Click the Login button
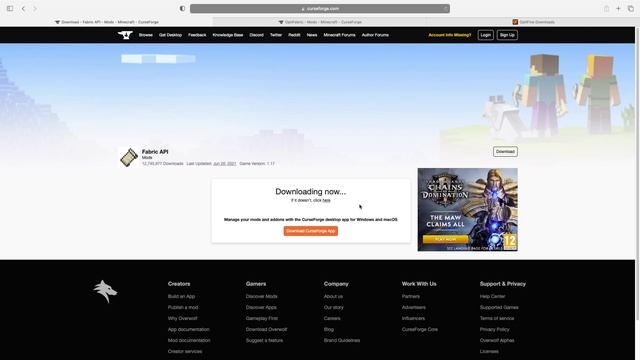Image resolution: width=640 pixels, height=360 pixels. [486, 35]
